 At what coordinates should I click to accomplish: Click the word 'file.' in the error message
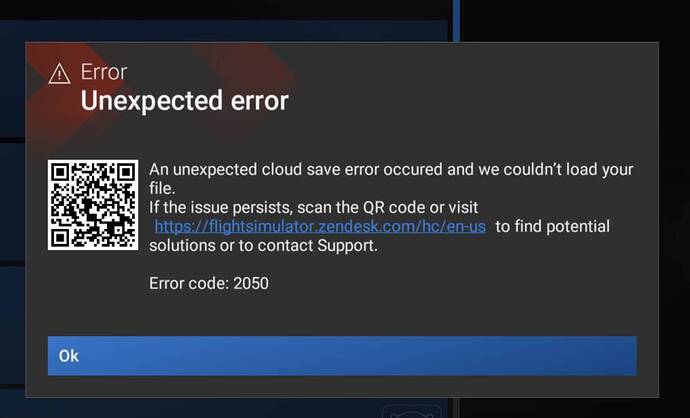pos(162,188)
